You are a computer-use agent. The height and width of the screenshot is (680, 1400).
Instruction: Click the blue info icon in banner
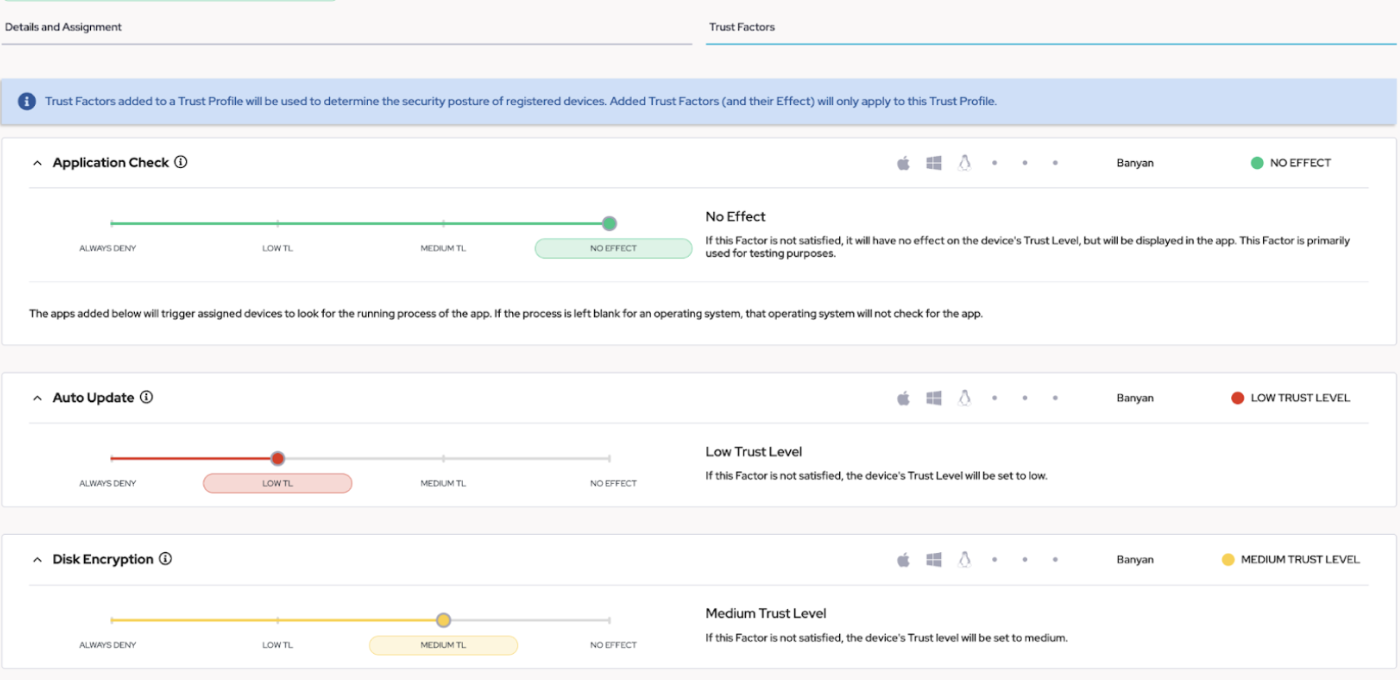tap(27, 101)
